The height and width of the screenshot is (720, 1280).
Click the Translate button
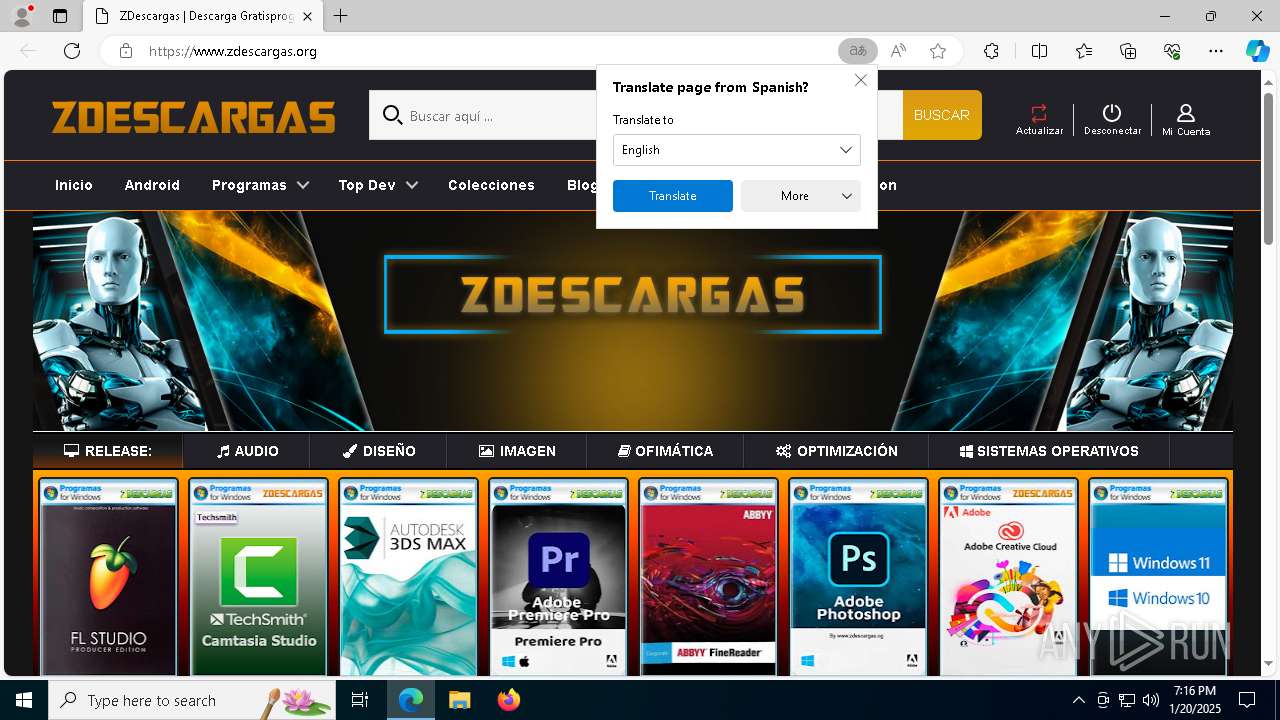[x=672, y=196]
